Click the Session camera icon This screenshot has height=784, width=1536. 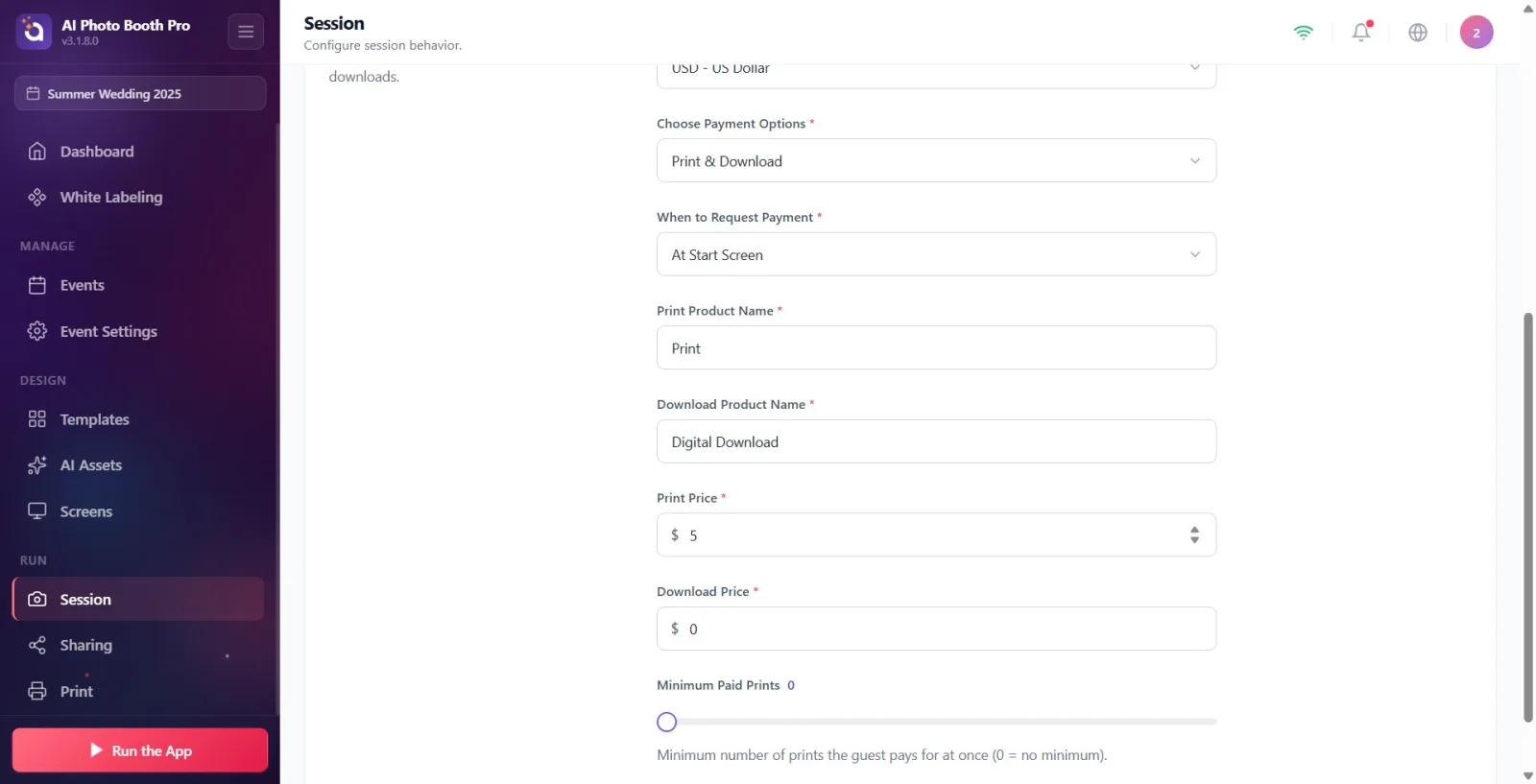point(37,599)
